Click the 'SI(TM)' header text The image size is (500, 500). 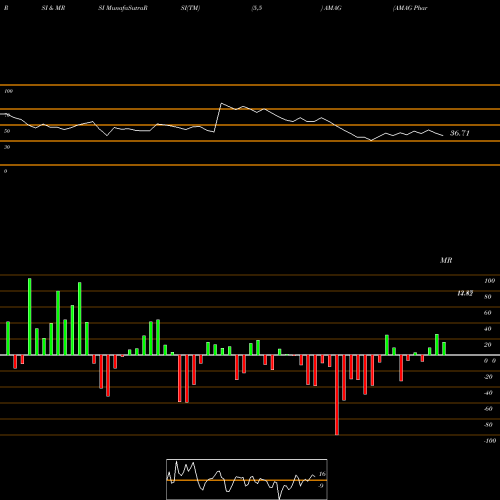[x=190, y=8]
